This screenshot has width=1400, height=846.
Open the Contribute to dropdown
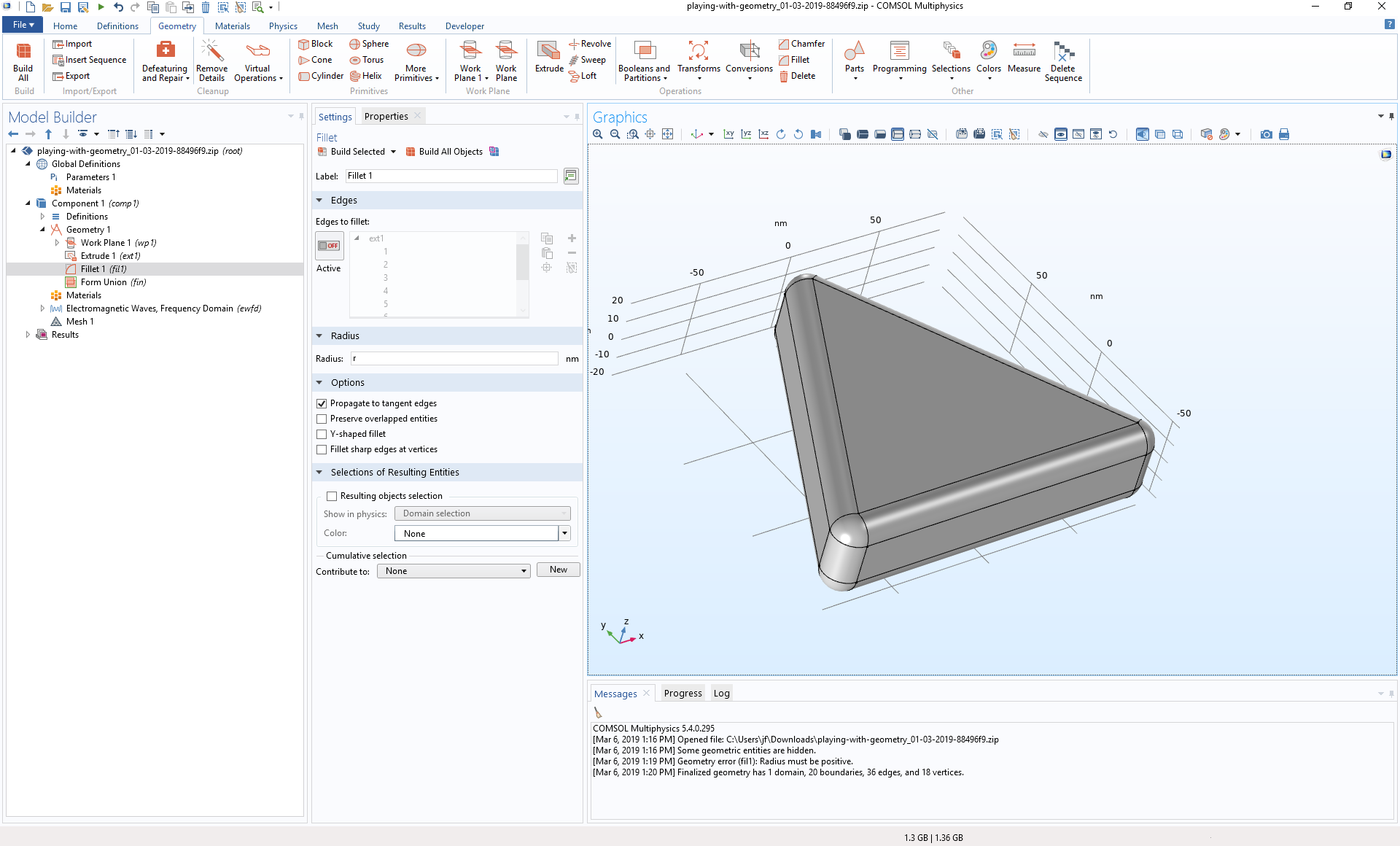pyautogui.click(x=454, y=571)
